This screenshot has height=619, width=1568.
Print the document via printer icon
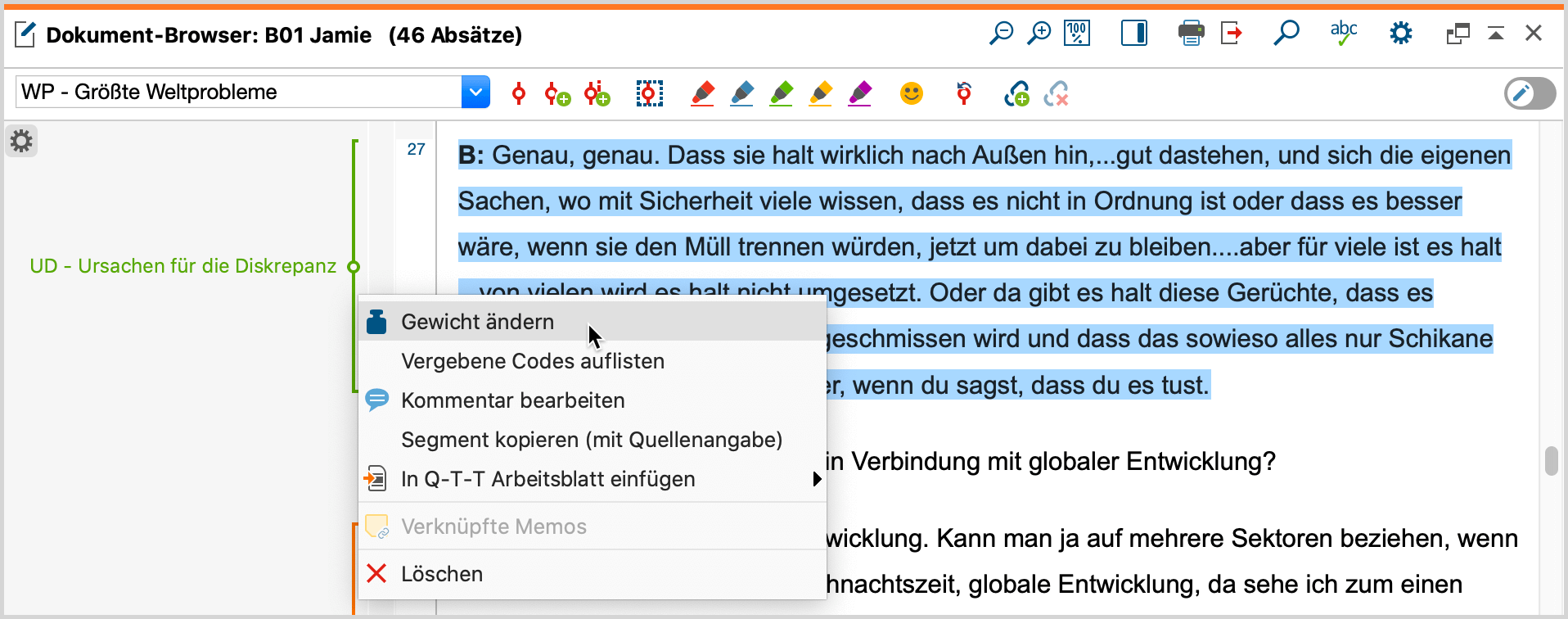(1191, 34)
